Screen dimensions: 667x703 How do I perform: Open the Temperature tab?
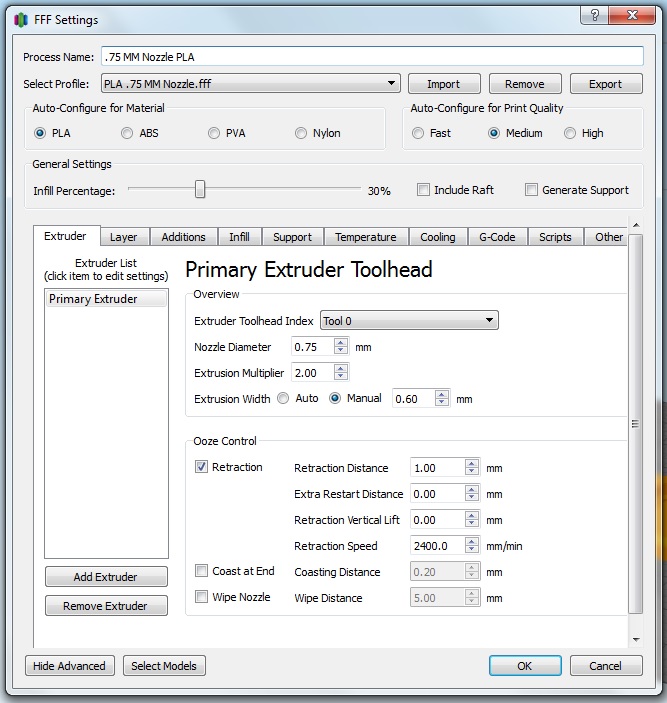click(x=365, y=237)
